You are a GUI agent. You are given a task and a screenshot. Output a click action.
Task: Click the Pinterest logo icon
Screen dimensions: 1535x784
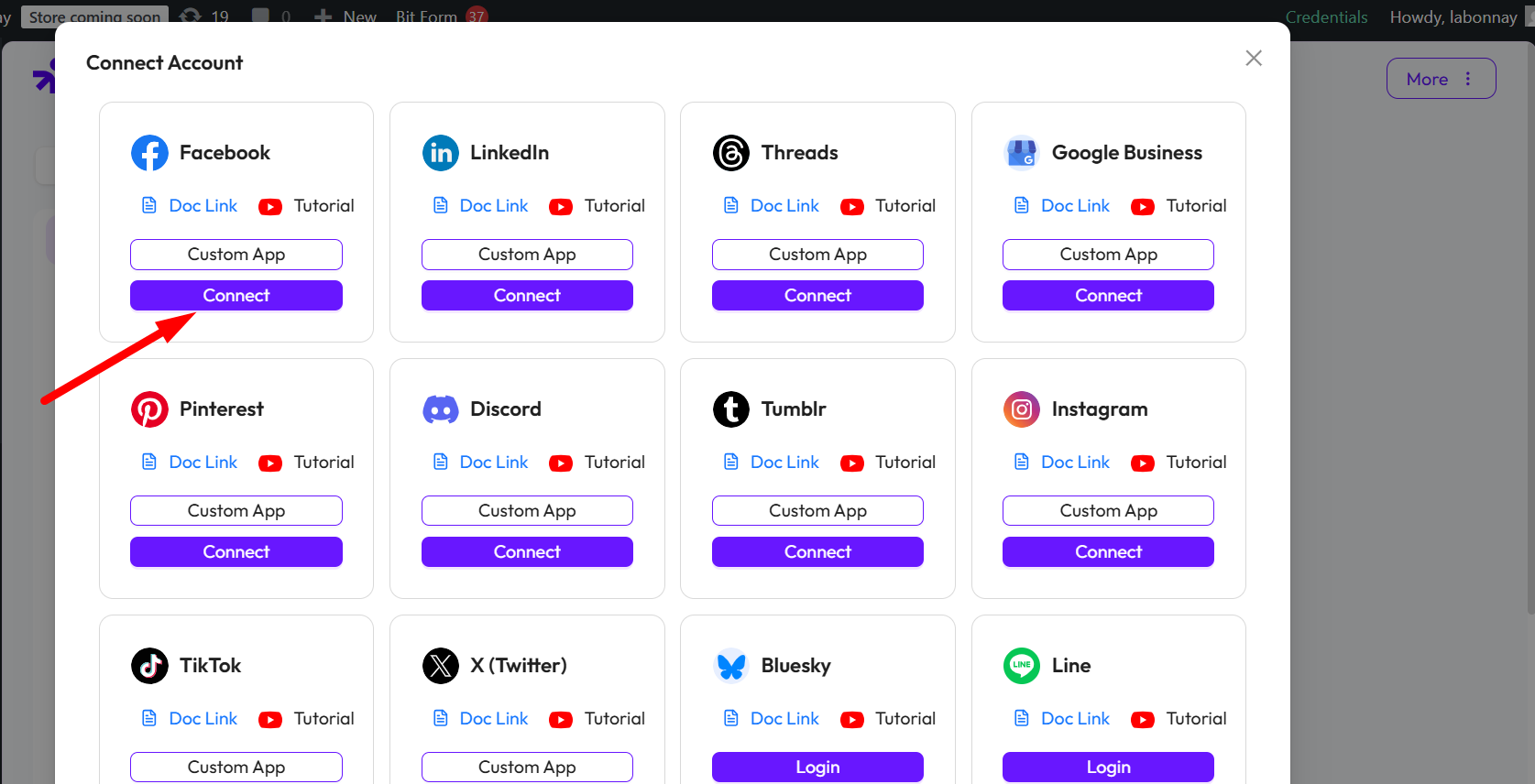tap(149, 409)
